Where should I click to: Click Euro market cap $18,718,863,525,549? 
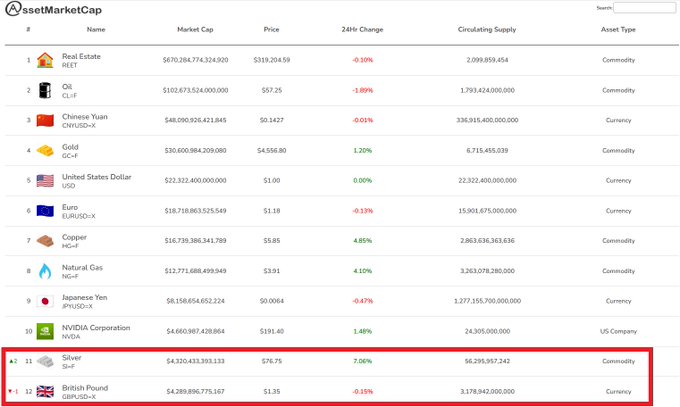(196, 211)
